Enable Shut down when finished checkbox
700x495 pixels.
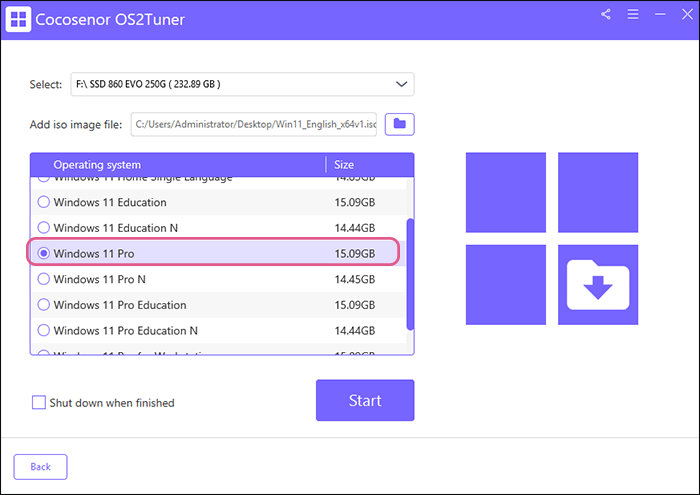click(x=39, y=403)
